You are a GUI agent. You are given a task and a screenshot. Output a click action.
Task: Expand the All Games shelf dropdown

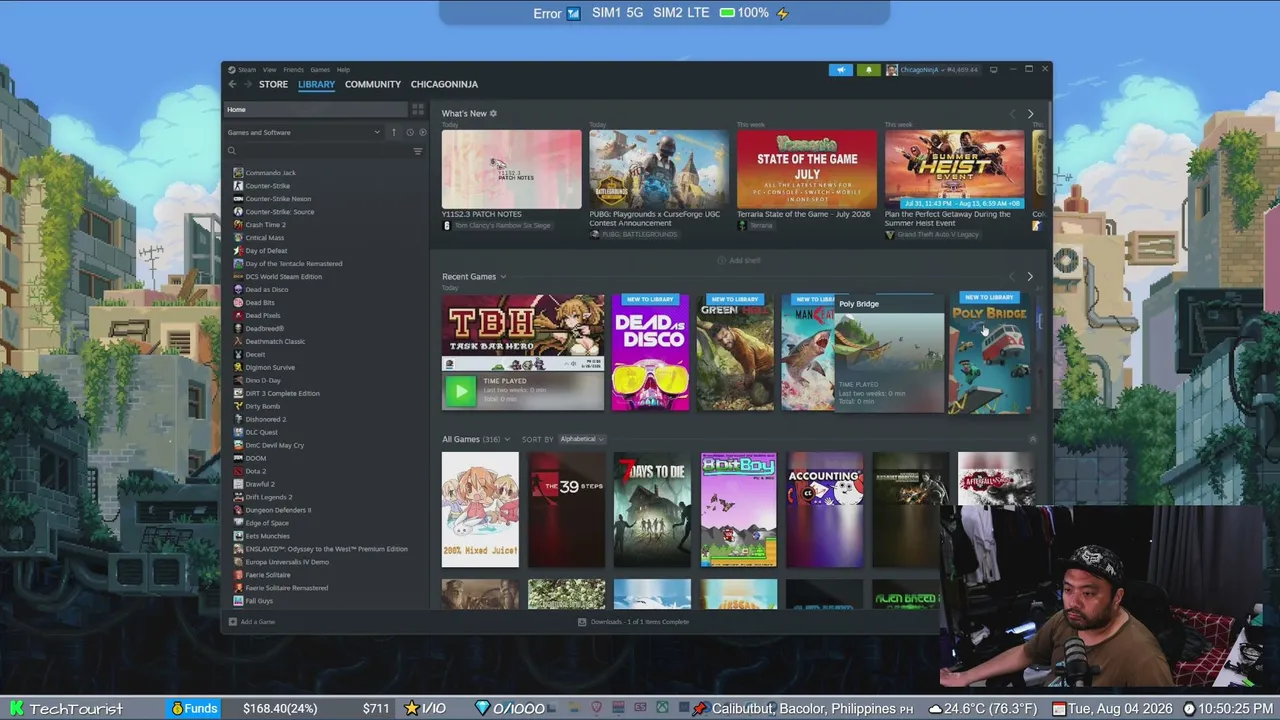pos(507,439)
